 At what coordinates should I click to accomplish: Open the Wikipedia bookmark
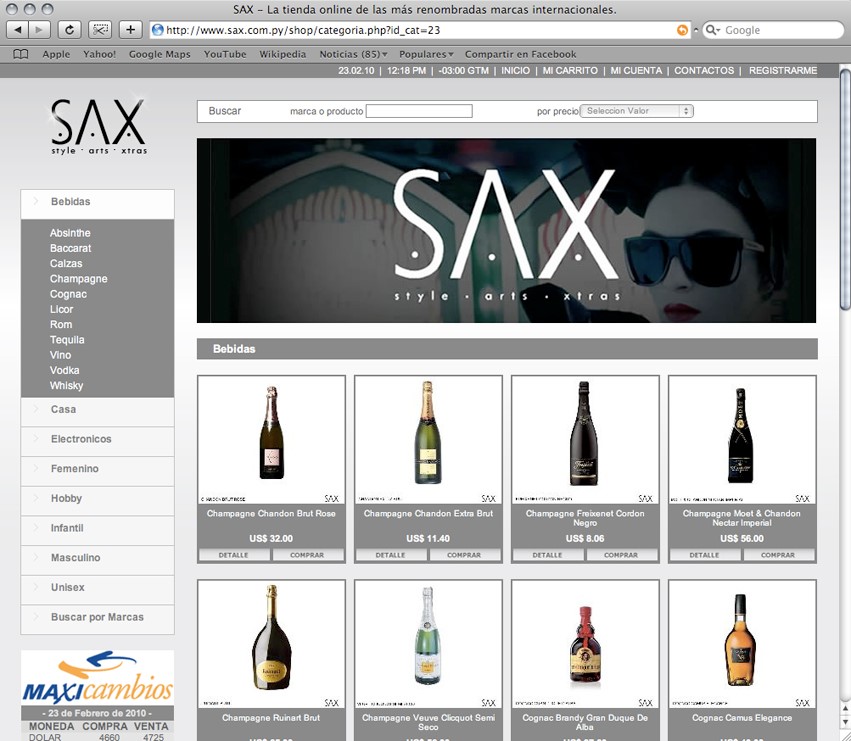tap(282, 54)
